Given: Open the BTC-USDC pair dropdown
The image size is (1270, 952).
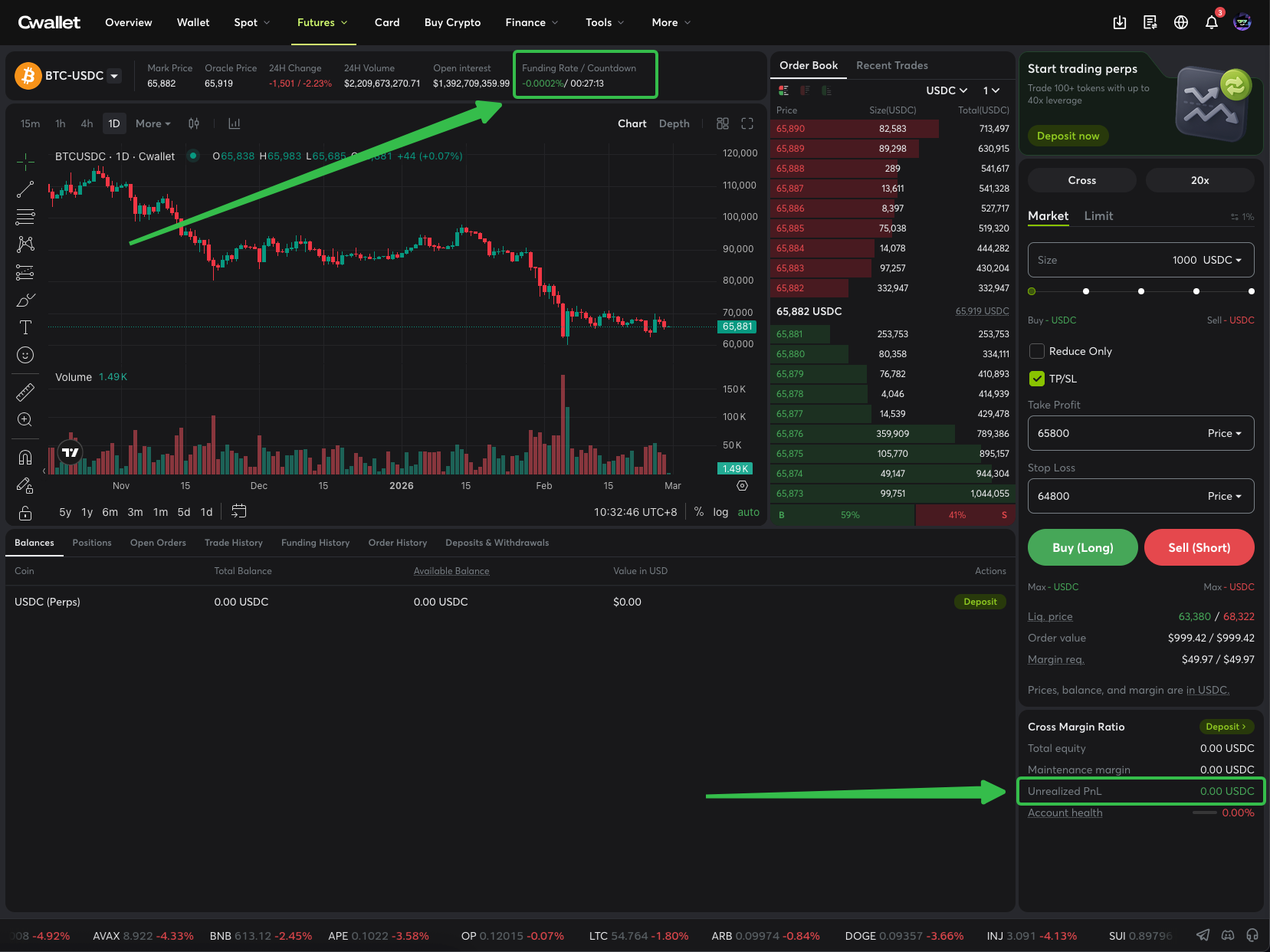Looking at the screenshot, I should 114,76.
